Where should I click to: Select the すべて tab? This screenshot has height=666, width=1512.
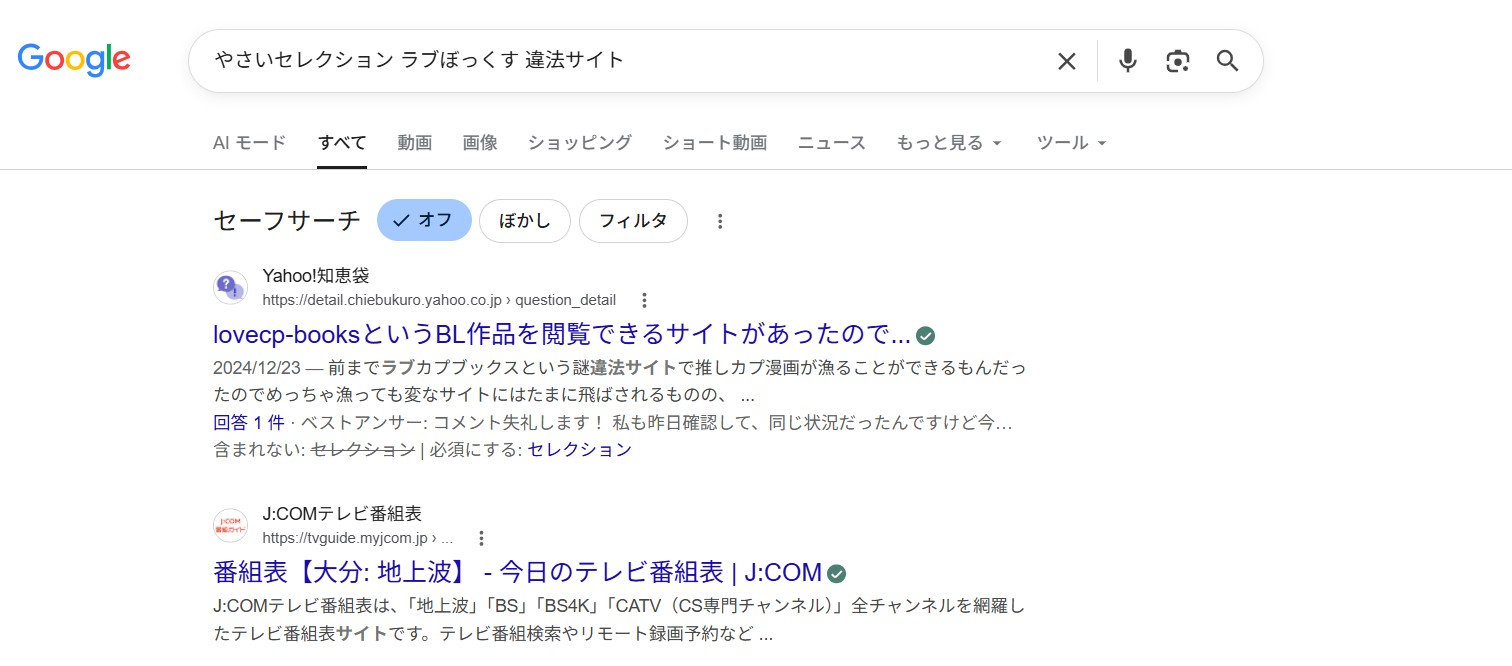point(342,143)
